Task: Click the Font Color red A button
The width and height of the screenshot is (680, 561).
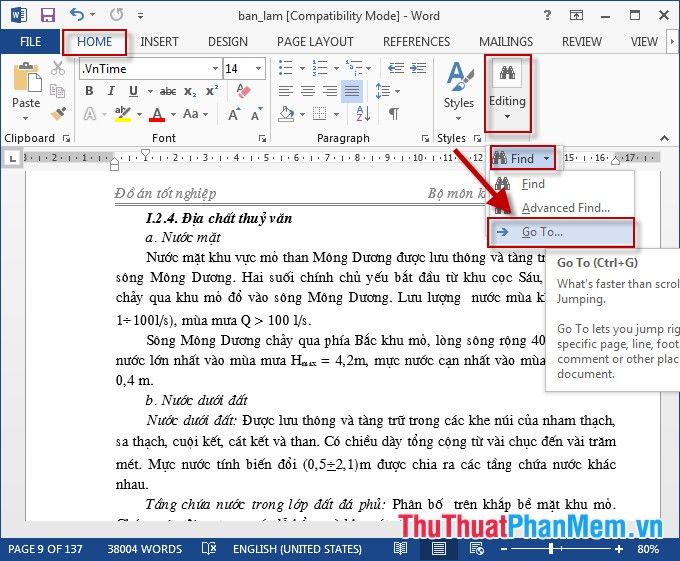Action: [x=157, y=114]
